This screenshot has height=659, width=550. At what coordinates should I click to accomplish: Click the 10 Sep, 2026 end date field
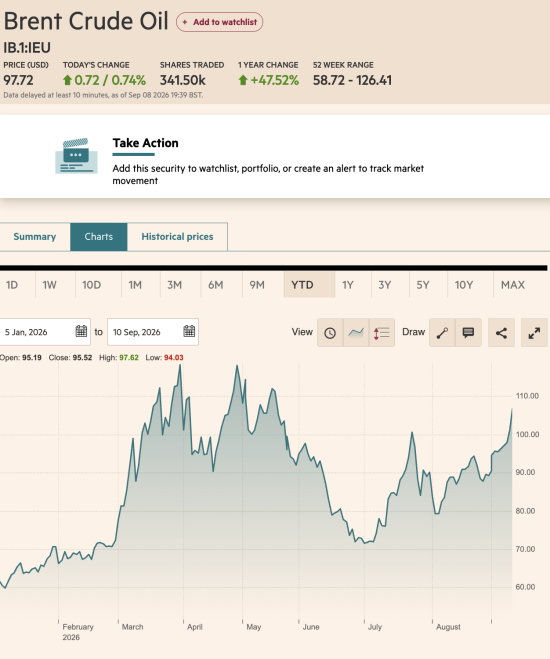pos(153,332)
